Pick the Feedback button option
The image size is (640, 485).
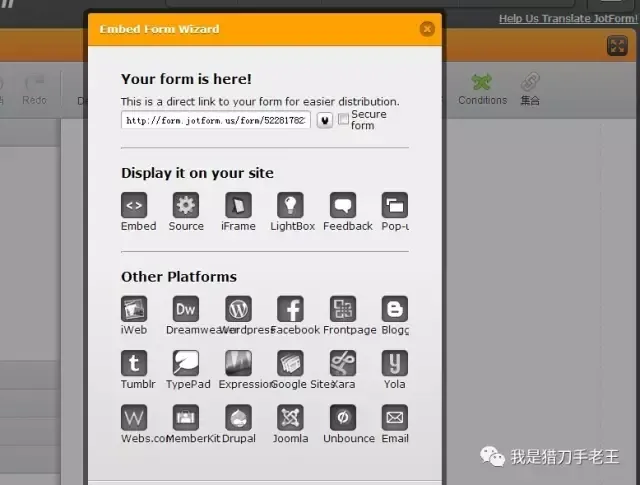(343, 205)
